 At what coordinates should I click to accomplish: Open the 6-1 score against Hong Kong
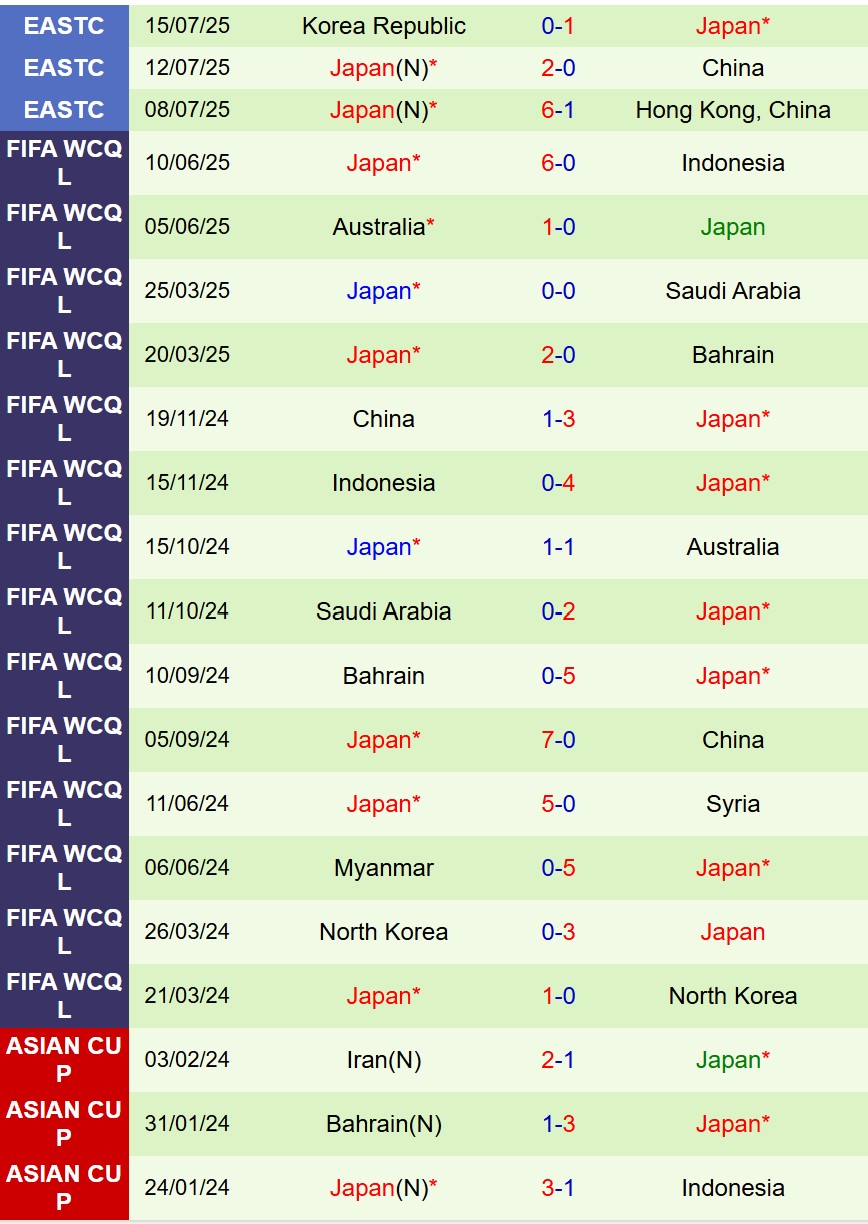point(558,110)
